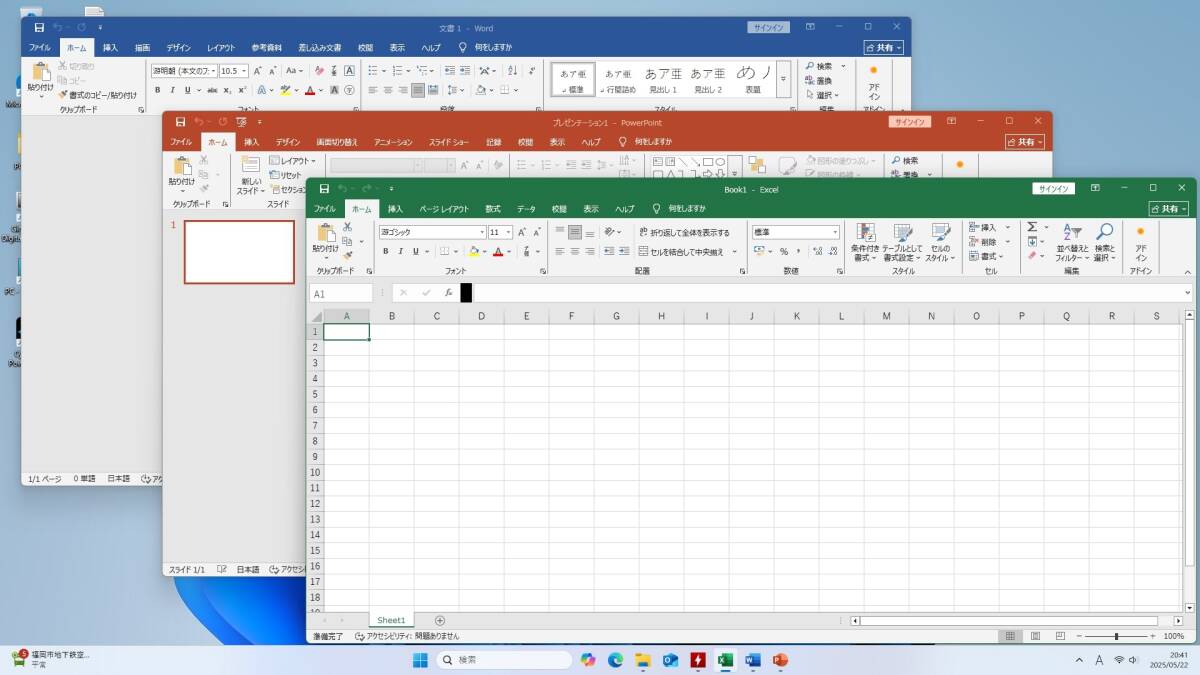Select Normal view button in Excel's status bar
Image resolution: width=1200 pixels, height=675 pixels.
1010,636
